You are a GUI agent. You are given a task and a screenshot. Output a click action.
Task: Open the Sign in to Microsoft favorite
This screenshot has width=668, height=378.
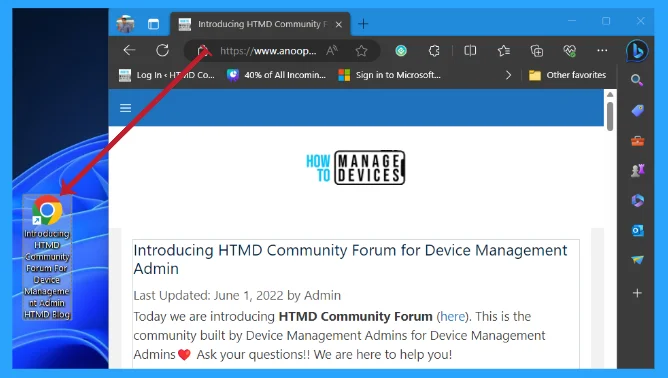tap(389, 75)
